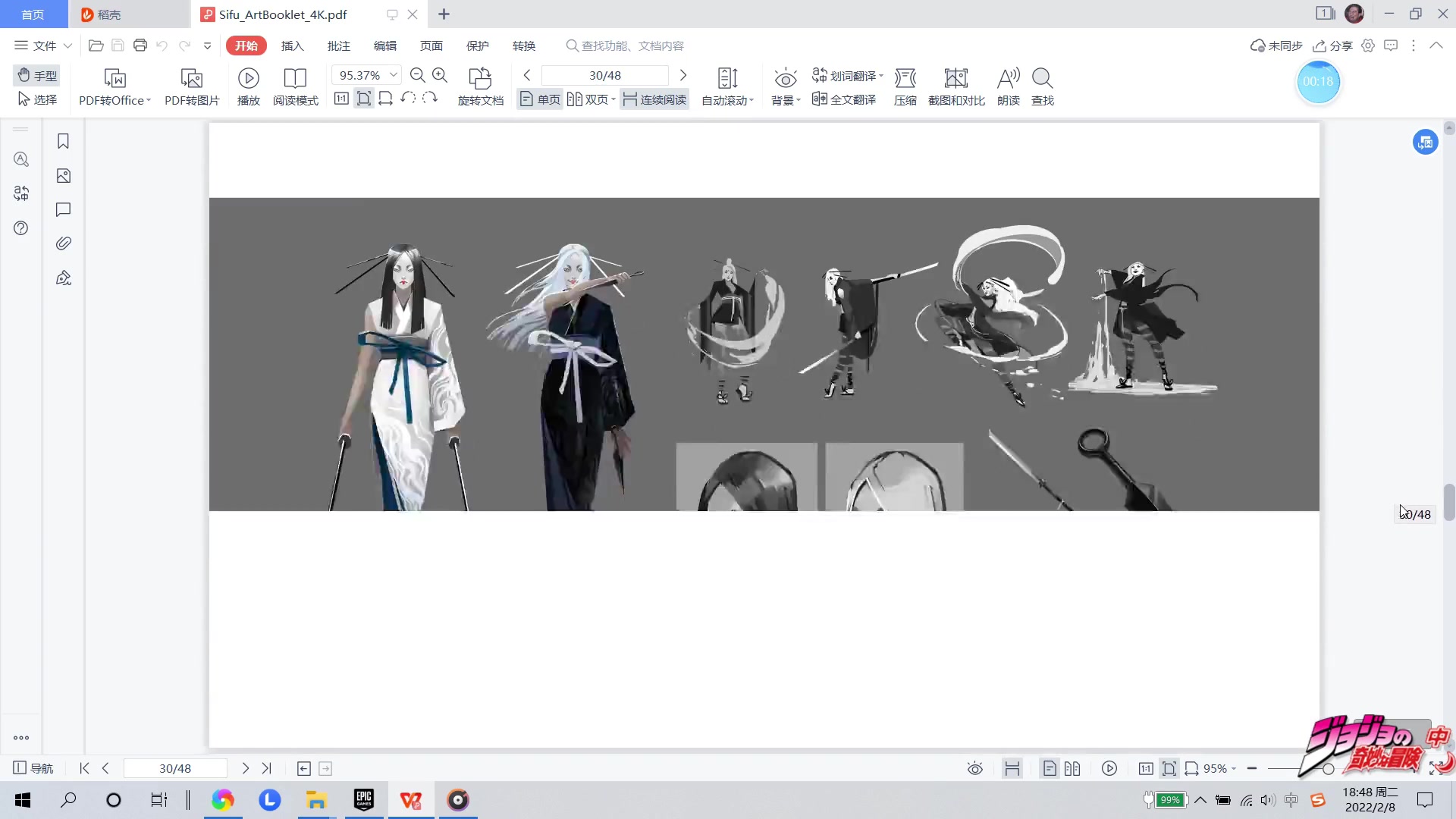Switch to the selection cursor tool (选择)
This screenshot has height=819, width=1456.
coord(37,99)
